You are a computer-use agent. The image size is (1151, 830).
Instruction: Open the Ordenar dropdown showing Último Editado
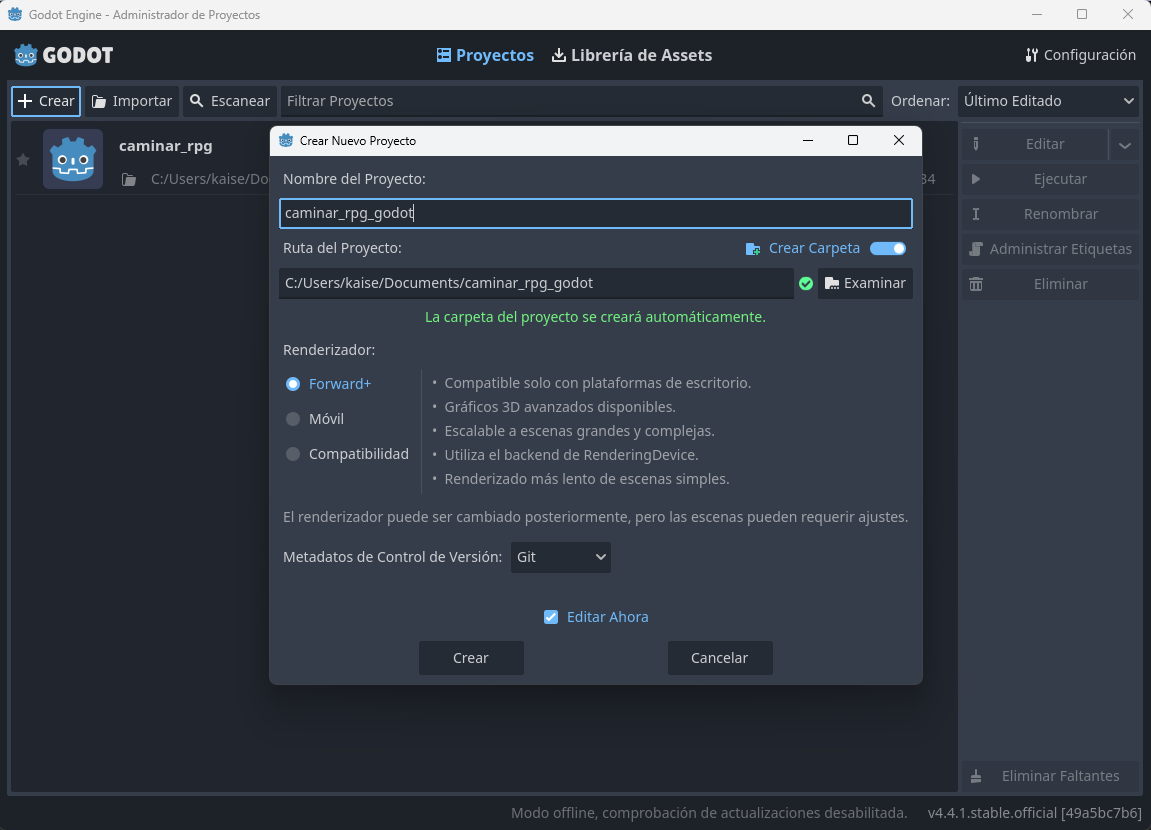tap(1048, 100)
